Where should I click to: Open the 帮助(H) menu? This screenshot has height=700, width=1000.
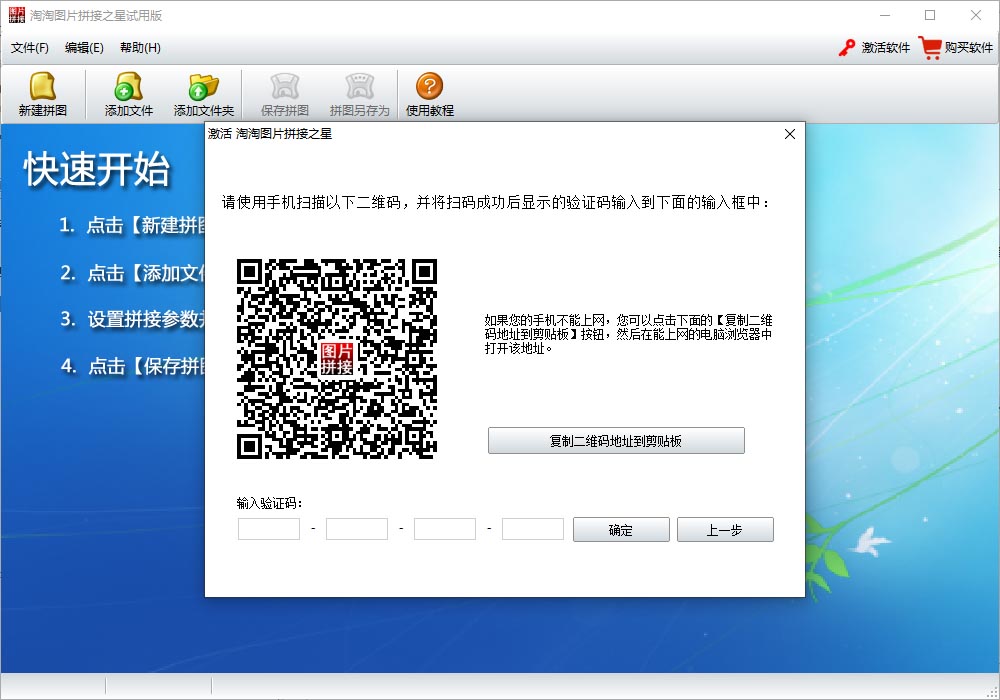tap(140, 48)
